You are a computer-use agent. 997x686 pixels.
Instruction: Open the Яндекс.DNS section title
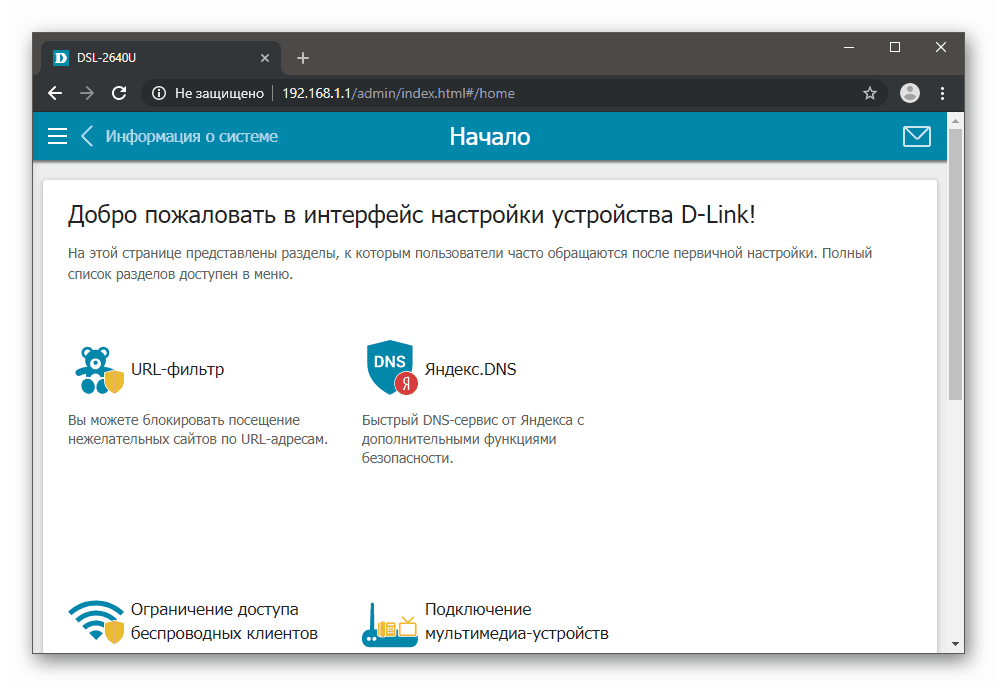tap(471, 369)
